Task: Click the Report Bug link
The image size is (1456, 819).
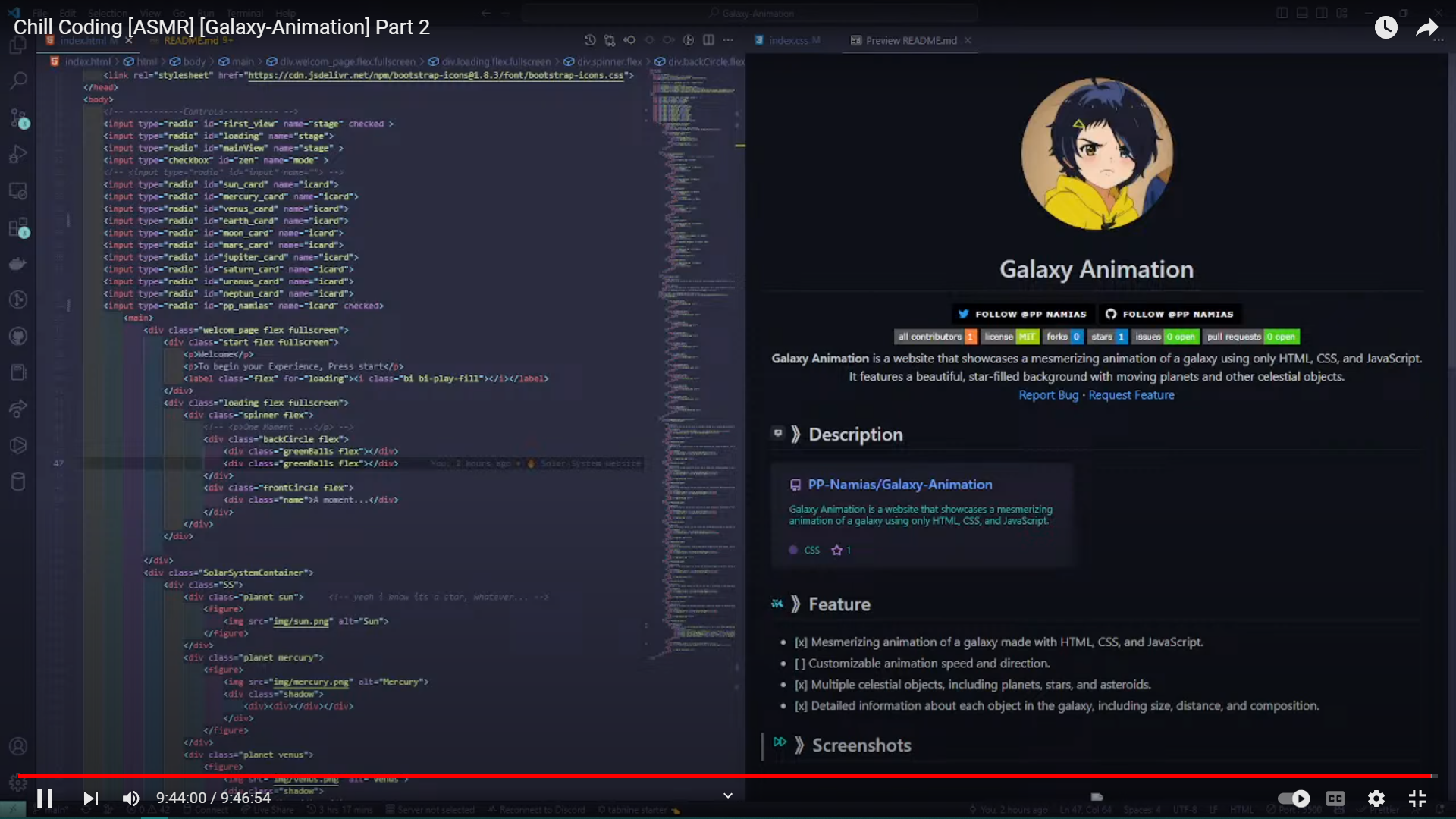Action: [x=1048, y=395]
